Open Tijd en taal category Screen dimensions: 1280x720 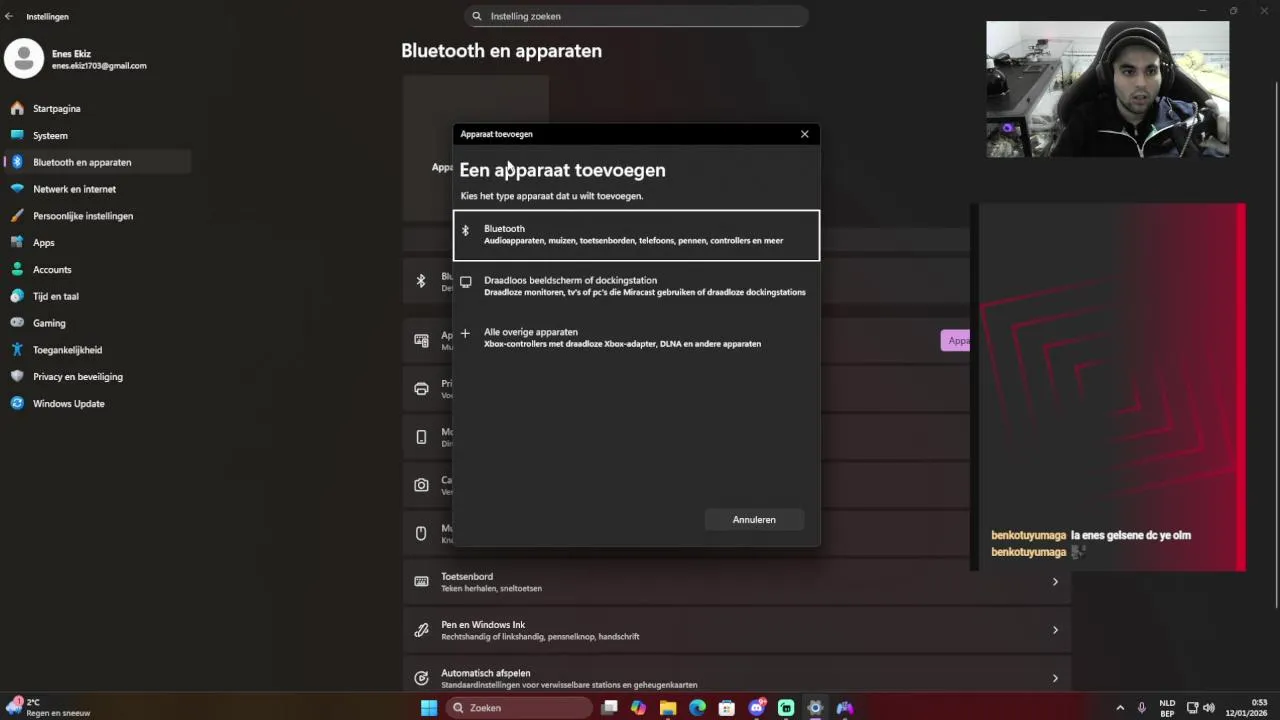pyautogui.click(x=97, y=297)
